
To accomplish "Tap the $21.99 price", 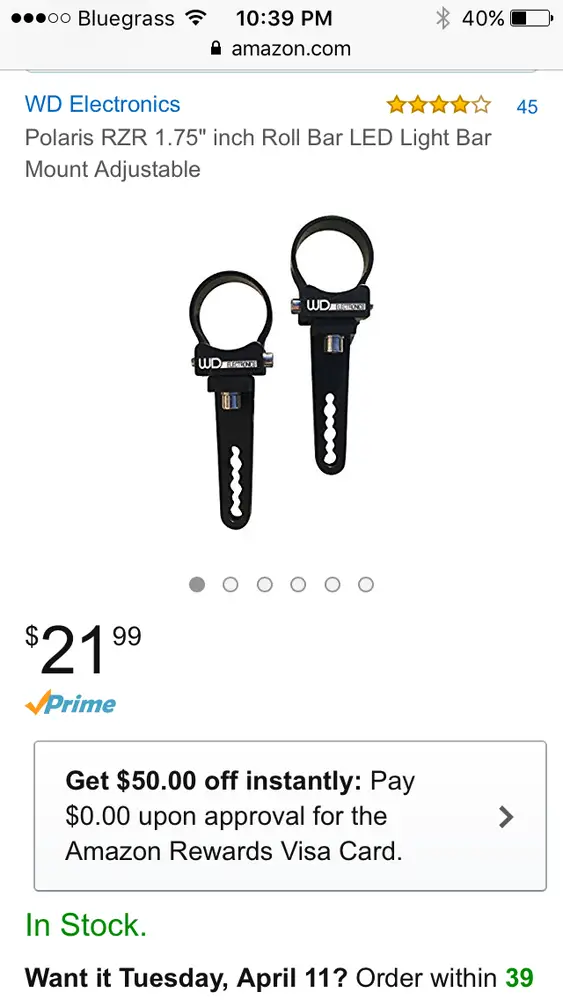I will pos(83,649).
